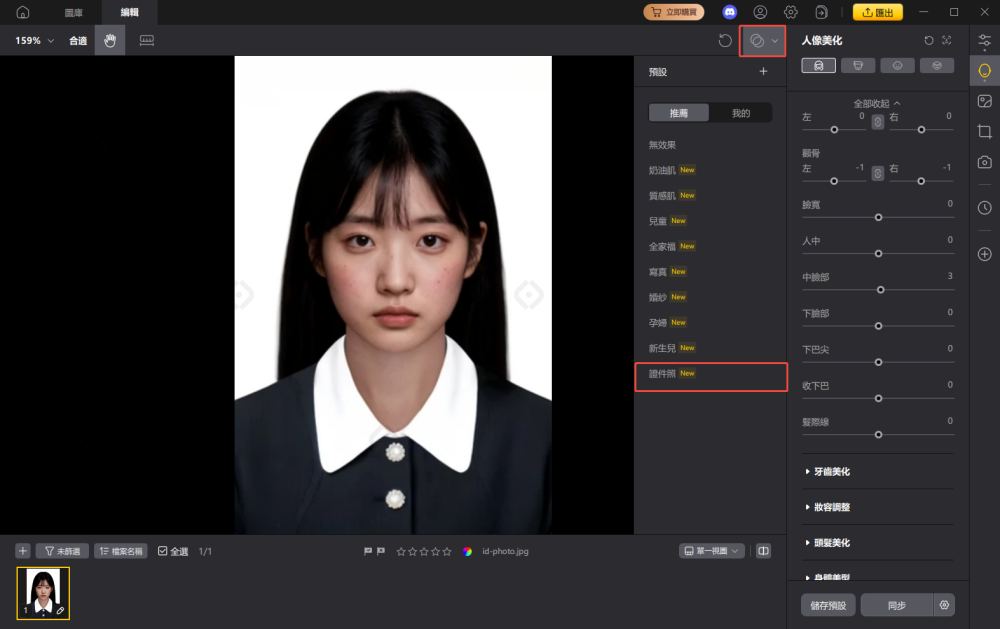Image resolution: width=1000 pixels, height=629 pixels.
Task: Toggle the split compare view at bottom right
Action: (x=763, y=551)
